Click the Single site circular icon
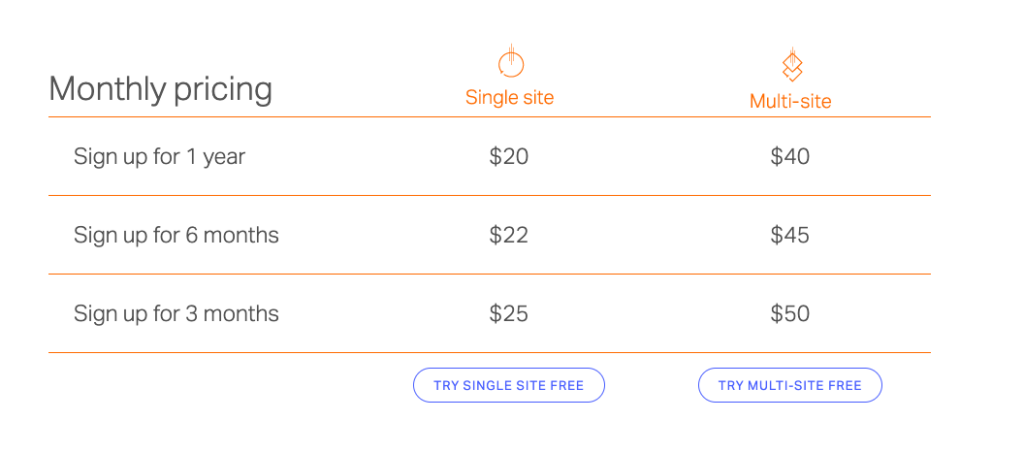Screen dimensions: 1024x453 click(x=511, y=62)
